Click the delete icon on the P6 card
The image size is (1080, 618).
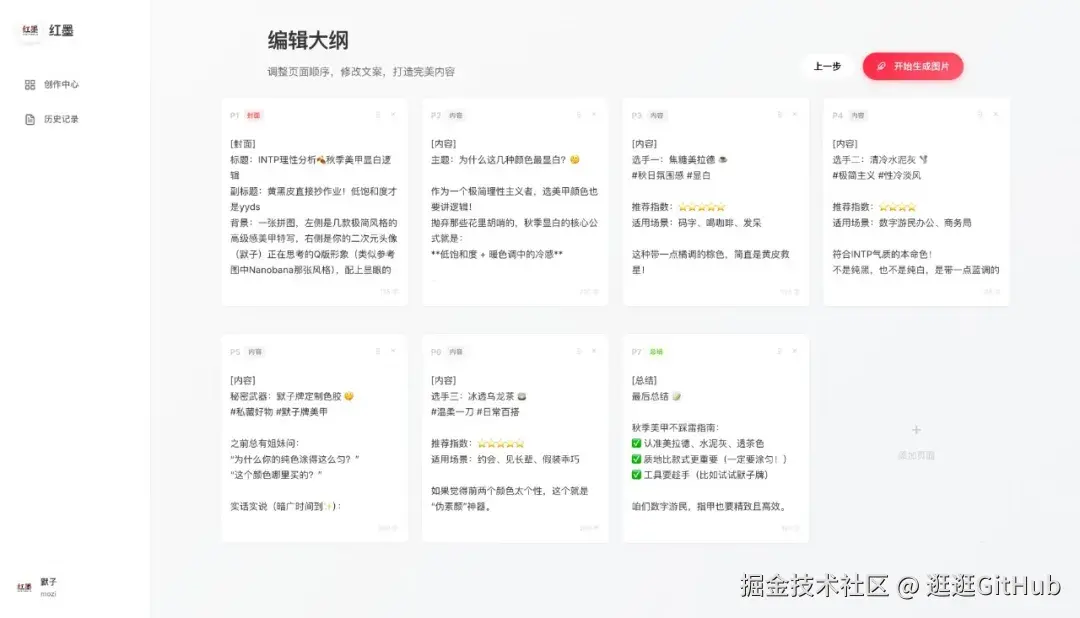click(x=594, y=352)
